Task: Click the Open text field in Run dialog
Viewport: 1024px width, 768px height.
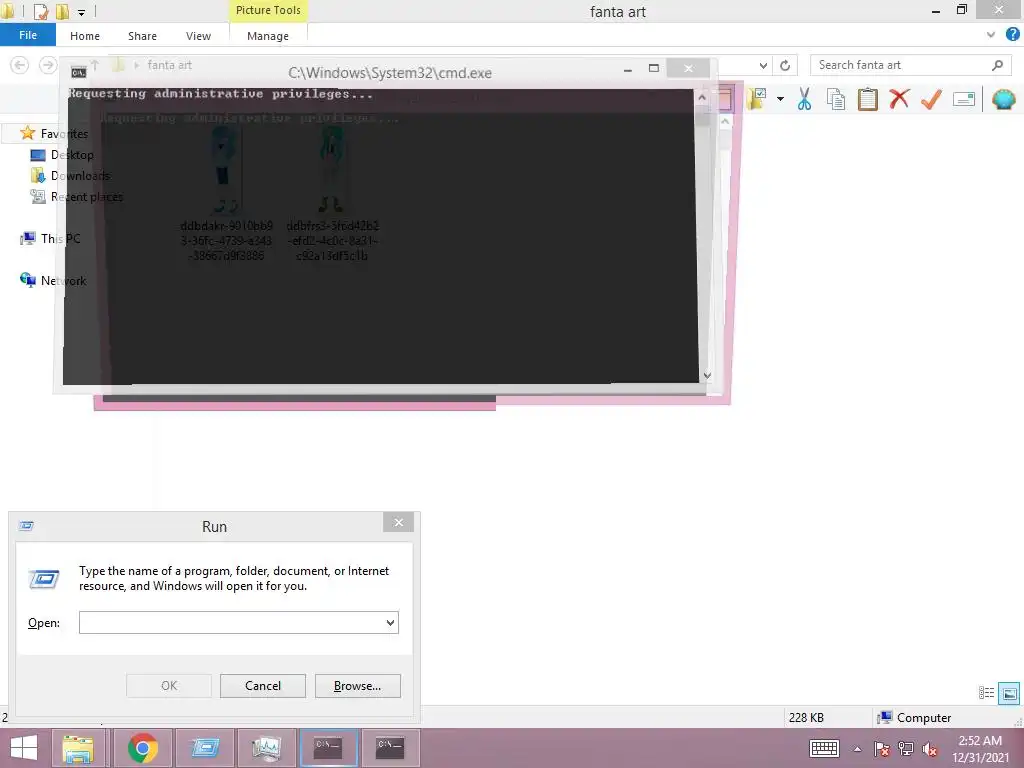Action: 231,622
